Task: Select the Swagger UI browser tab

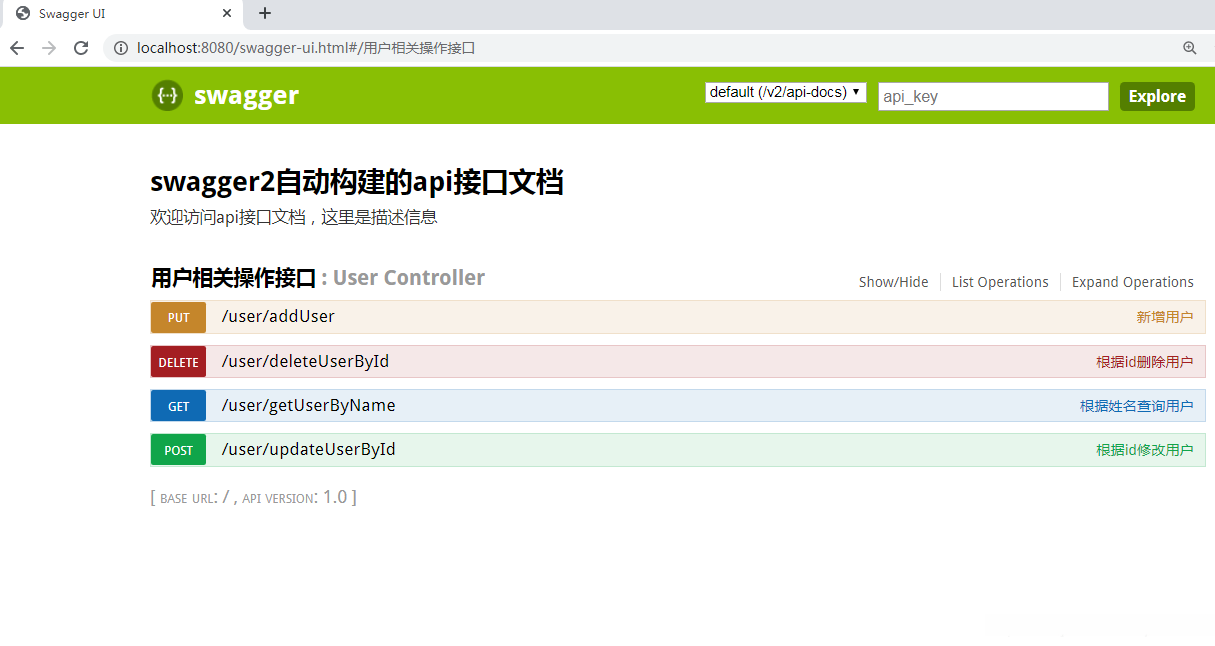Action: (122, 14)
